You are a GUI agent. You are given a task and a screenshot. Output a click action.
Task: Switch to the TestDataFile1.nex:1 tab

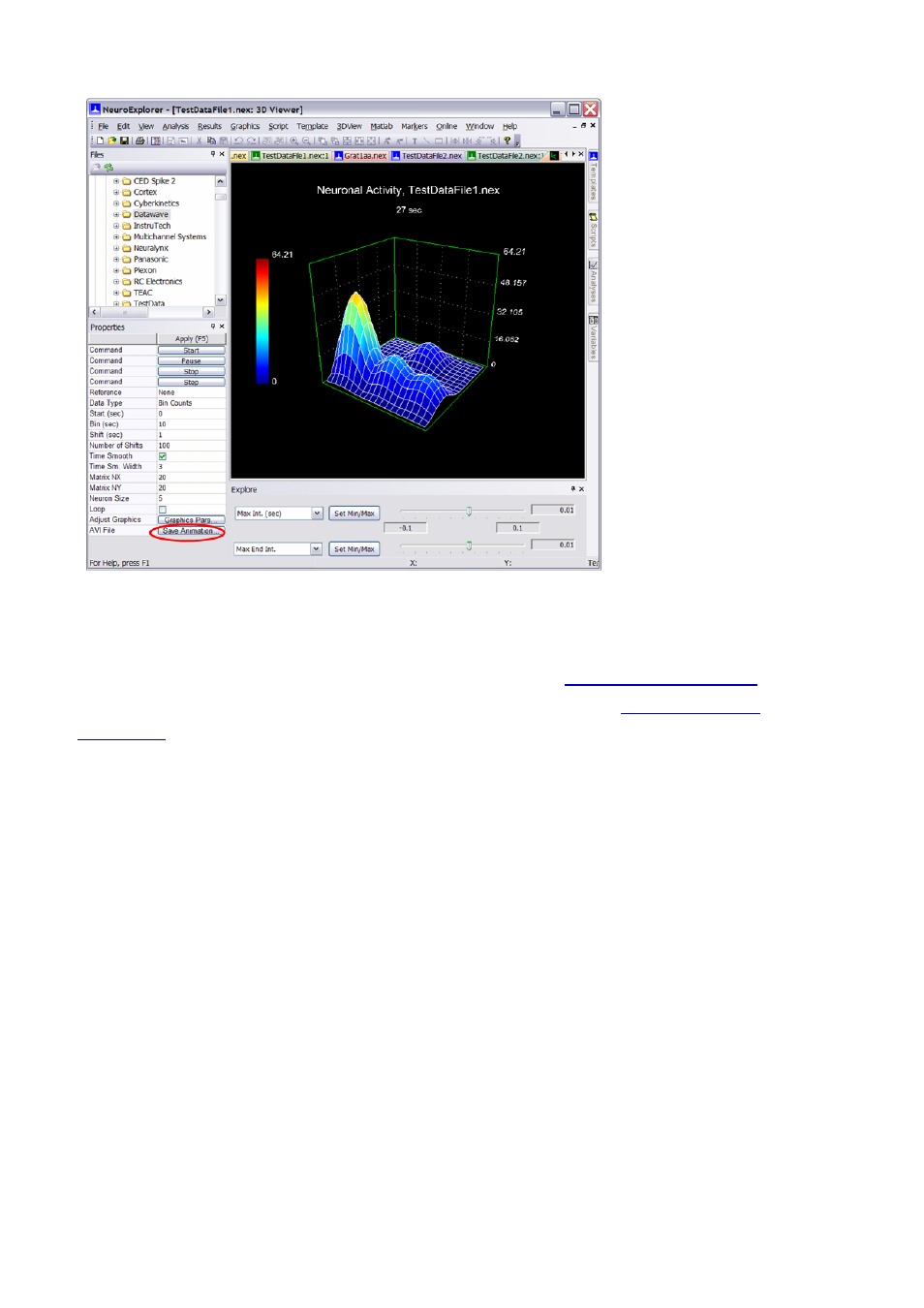pos(291,155)
